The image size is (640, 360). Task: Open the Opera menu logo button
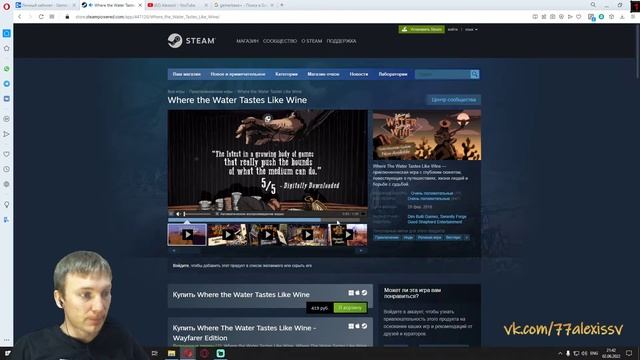(6, 6)
